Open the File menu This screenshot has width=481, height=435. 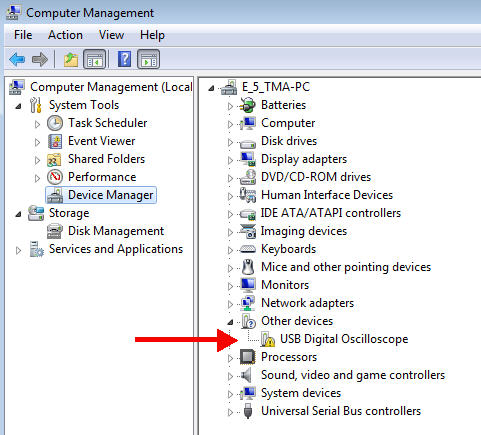pos(23,35)
